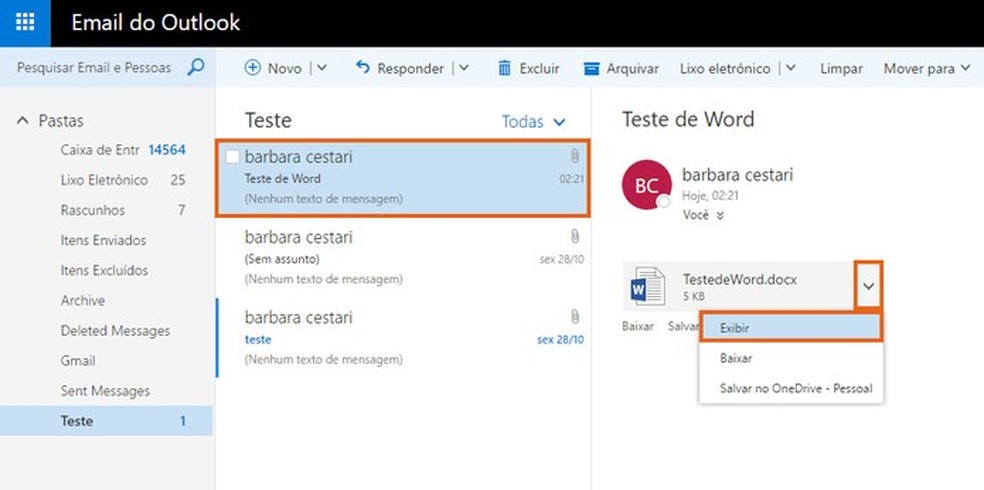Open the unread teste message
Viewport: 984px width, 490px height.
403,338
